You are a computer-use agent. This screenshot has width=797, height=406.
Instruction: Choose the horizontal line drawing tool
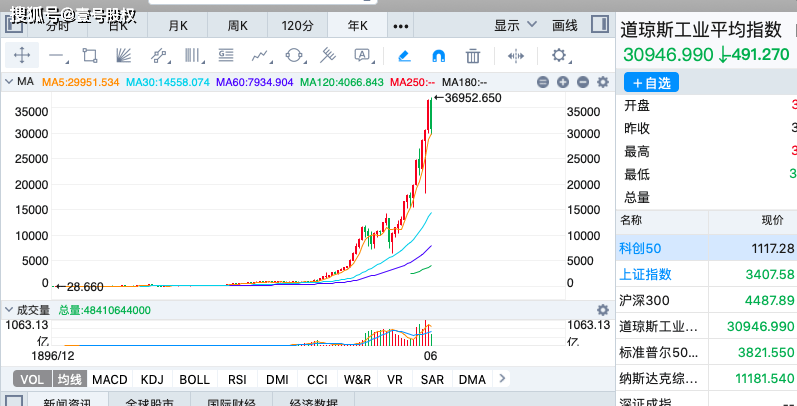click(57, 56)
